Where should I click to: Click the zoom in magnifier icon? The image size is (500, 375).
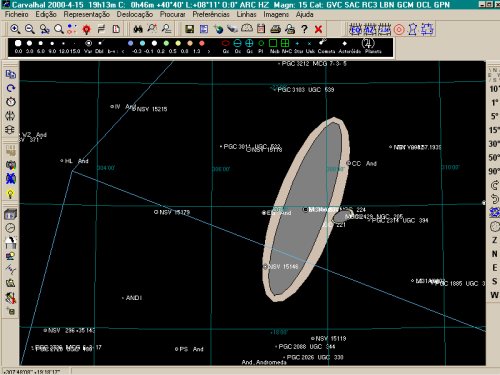click(15, 29)
